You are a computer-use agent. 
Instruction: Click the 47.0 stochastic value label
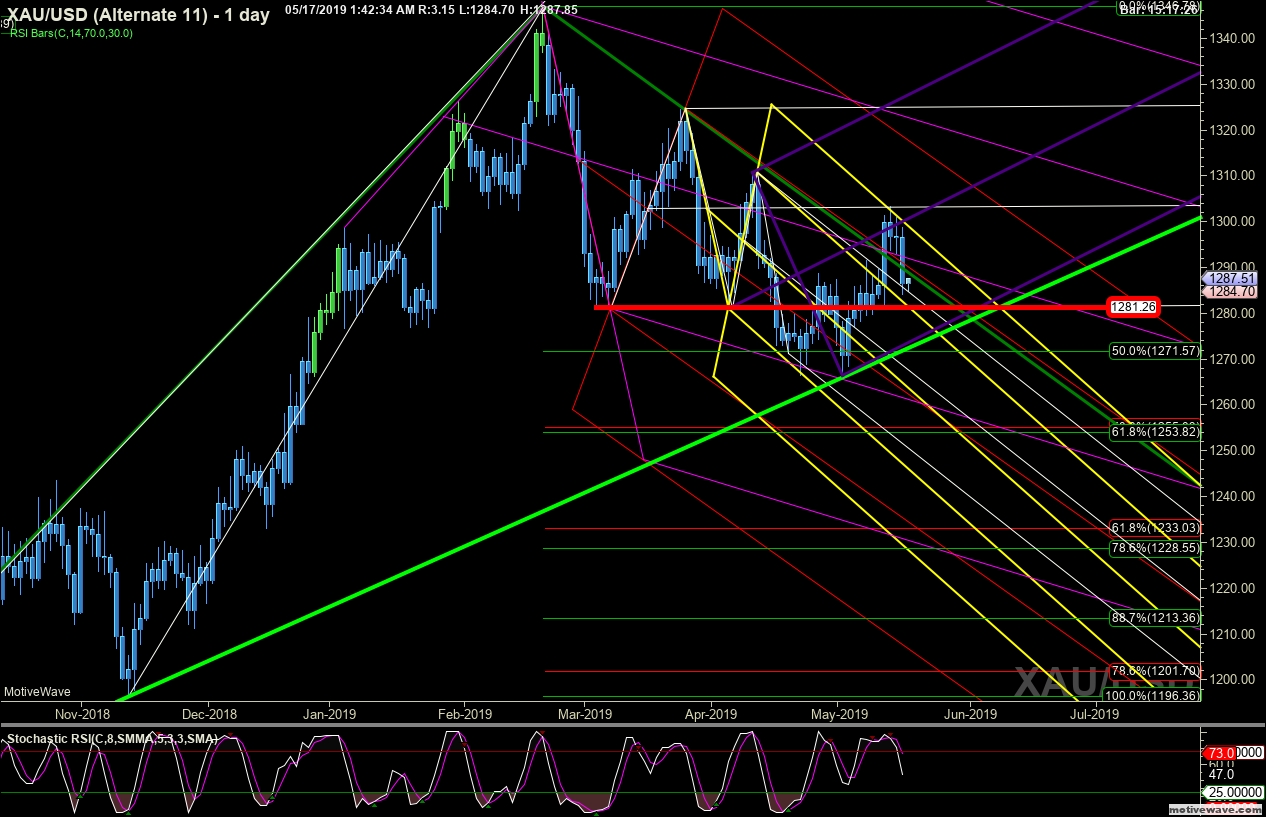1219,774
